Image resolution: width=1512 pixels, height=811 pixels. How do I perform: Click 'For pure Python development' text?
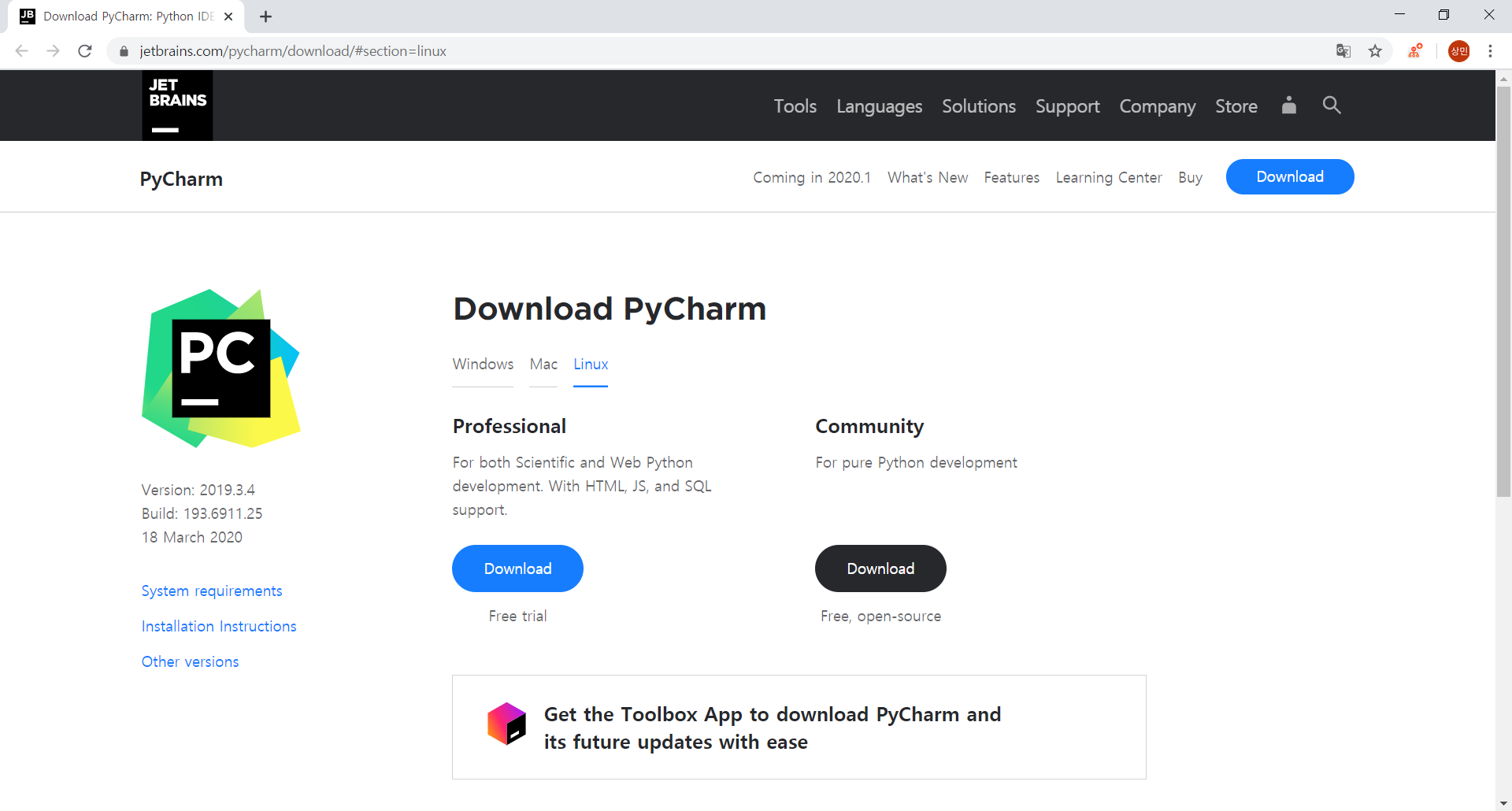coord(916,463)
